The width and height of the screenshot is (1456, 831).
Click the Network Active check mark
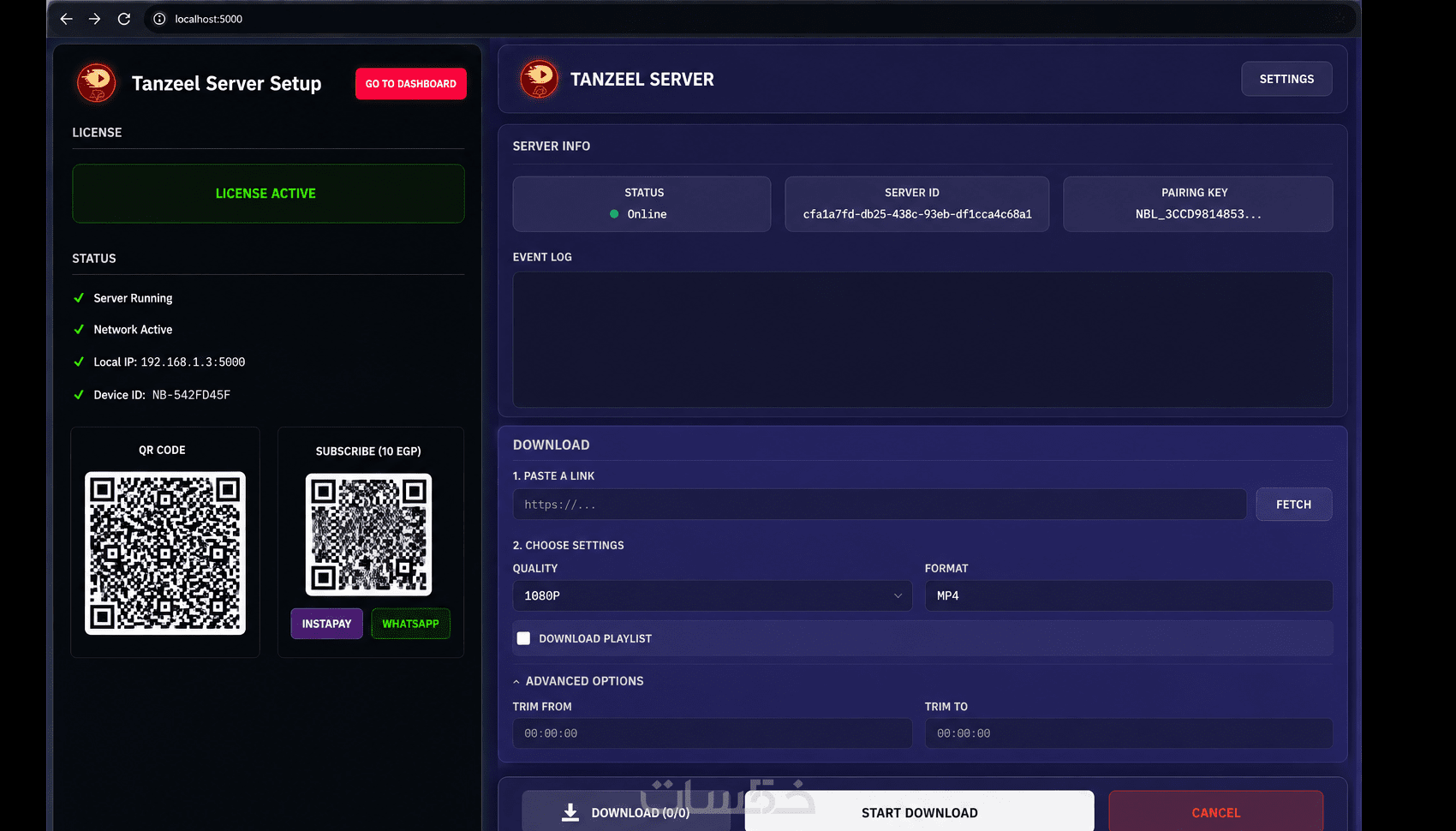(79, 330)
